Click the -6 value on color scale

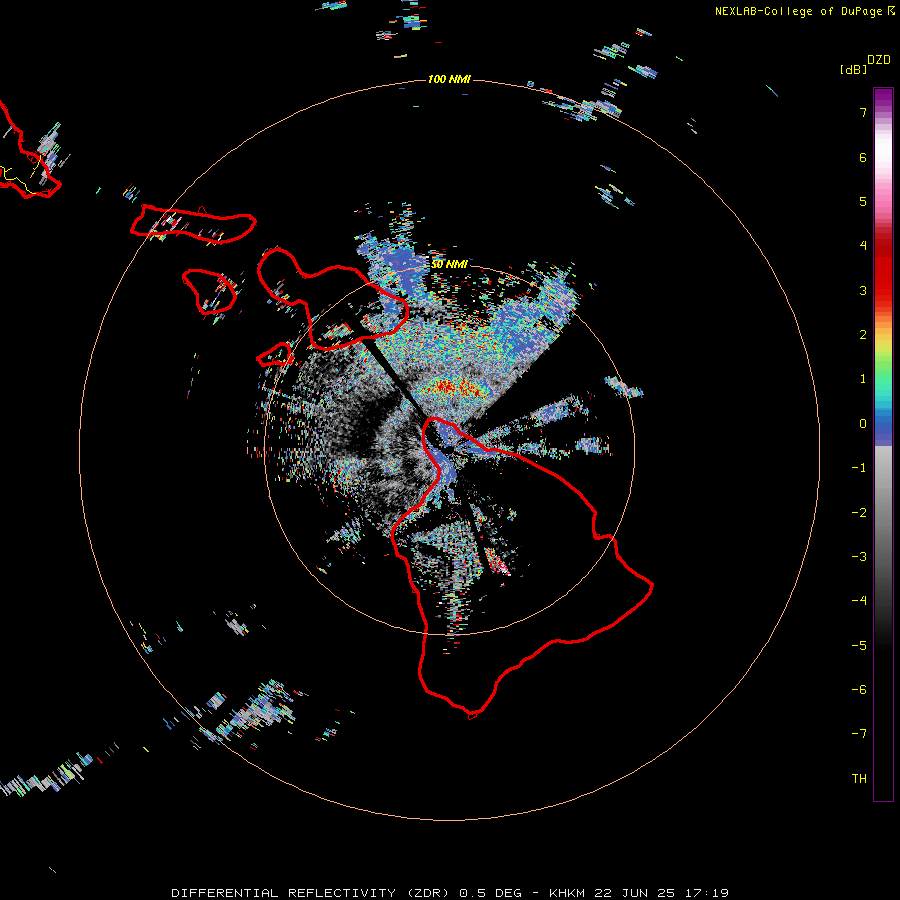tap(859, 690)
